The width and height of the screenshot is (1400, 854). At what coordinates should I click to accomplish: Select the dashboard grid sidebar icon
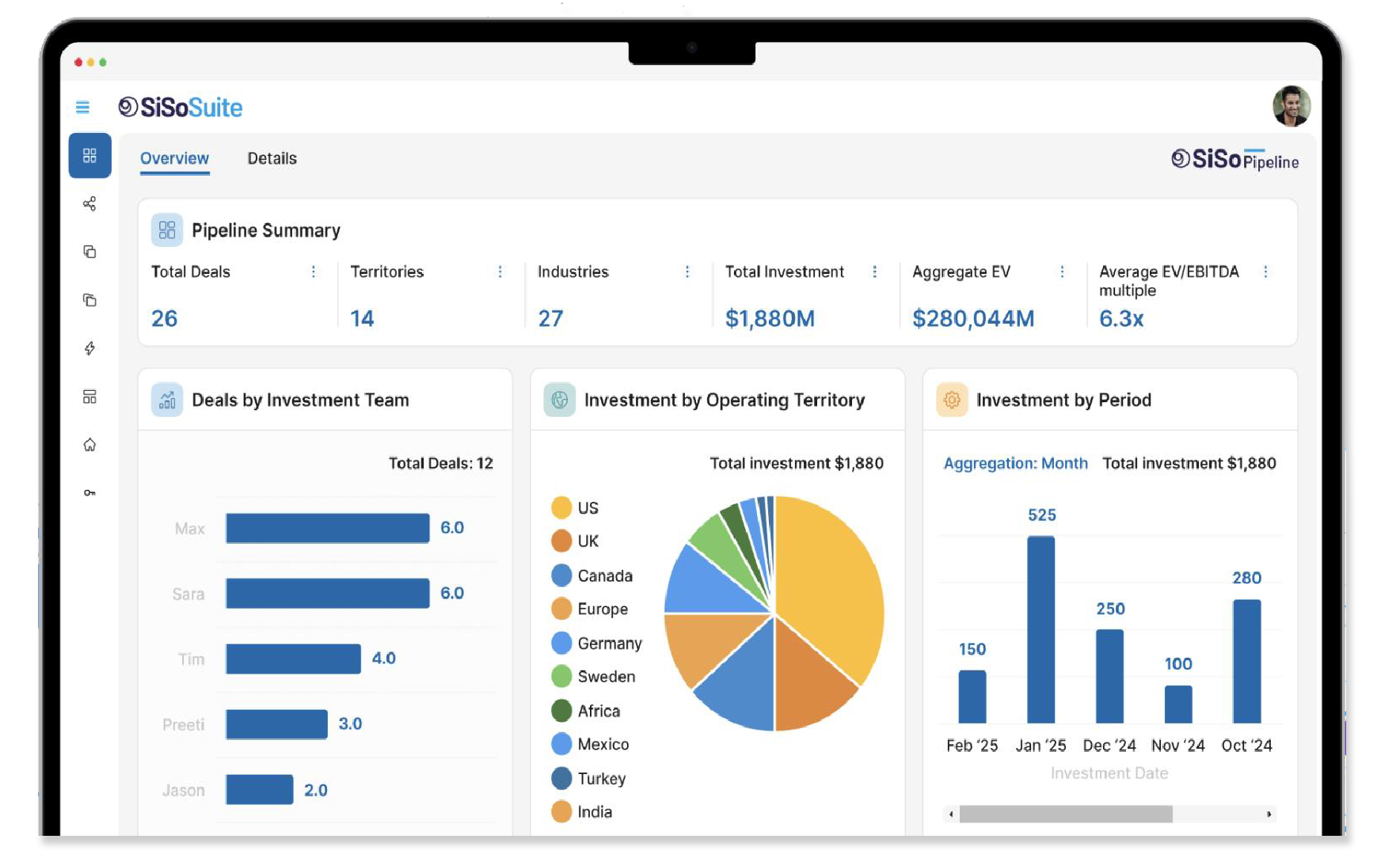pos(89,155)
